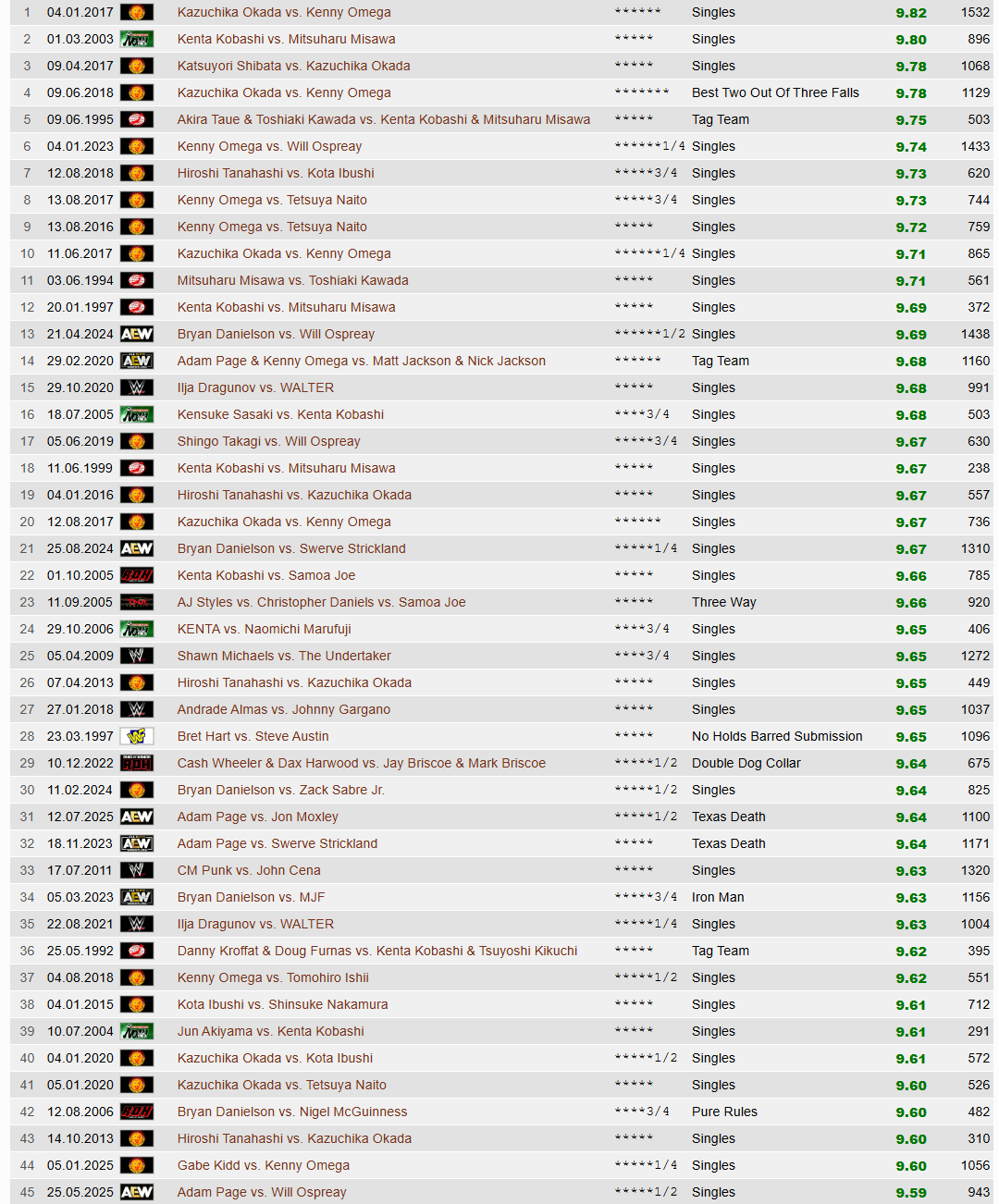Click the NOAH logo in row 2
The image size is (999, 1204).
pos(137,40)
